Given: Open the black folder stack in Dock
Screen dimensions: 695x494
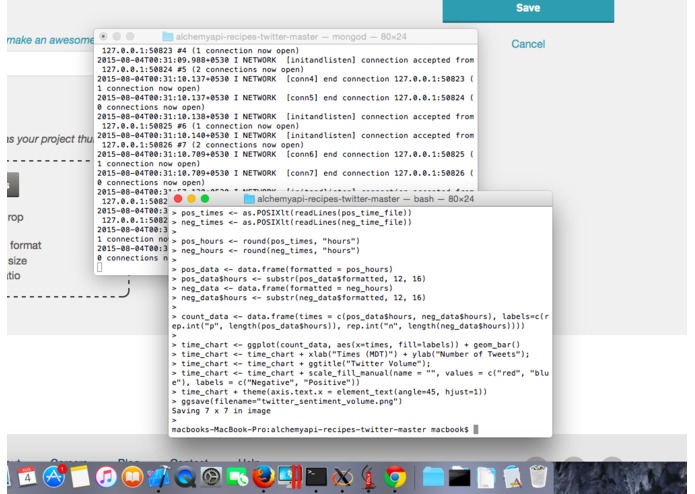Looking at the screenshot, I should click(459, 477).
